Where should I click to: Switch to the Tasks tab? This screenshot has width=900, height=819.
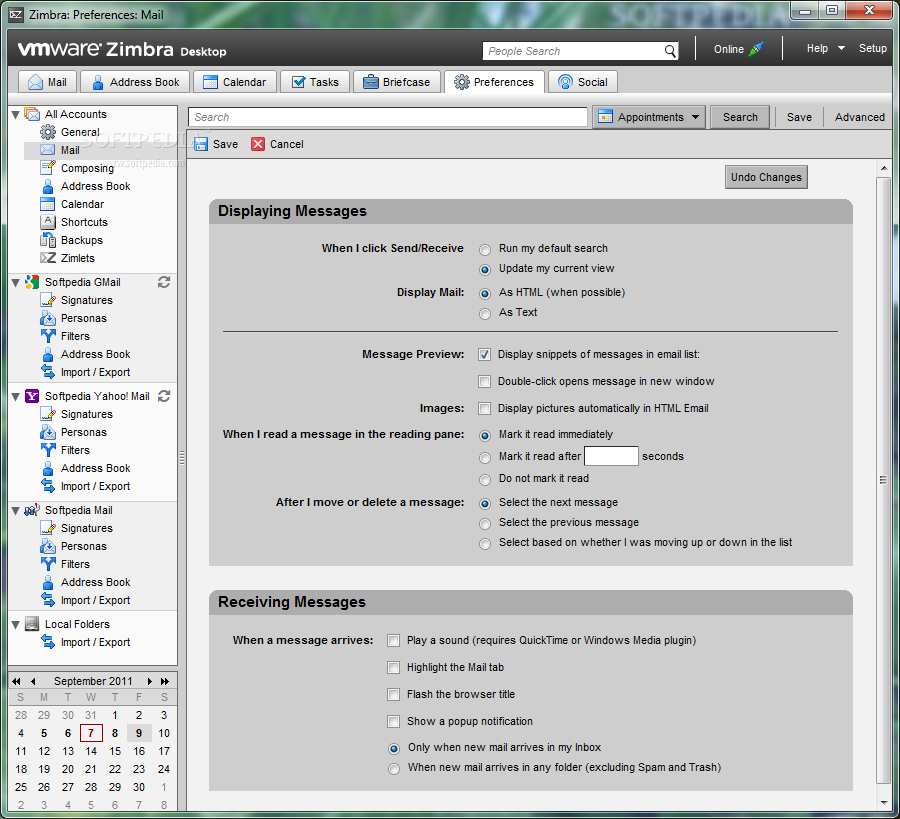[315, 82]
